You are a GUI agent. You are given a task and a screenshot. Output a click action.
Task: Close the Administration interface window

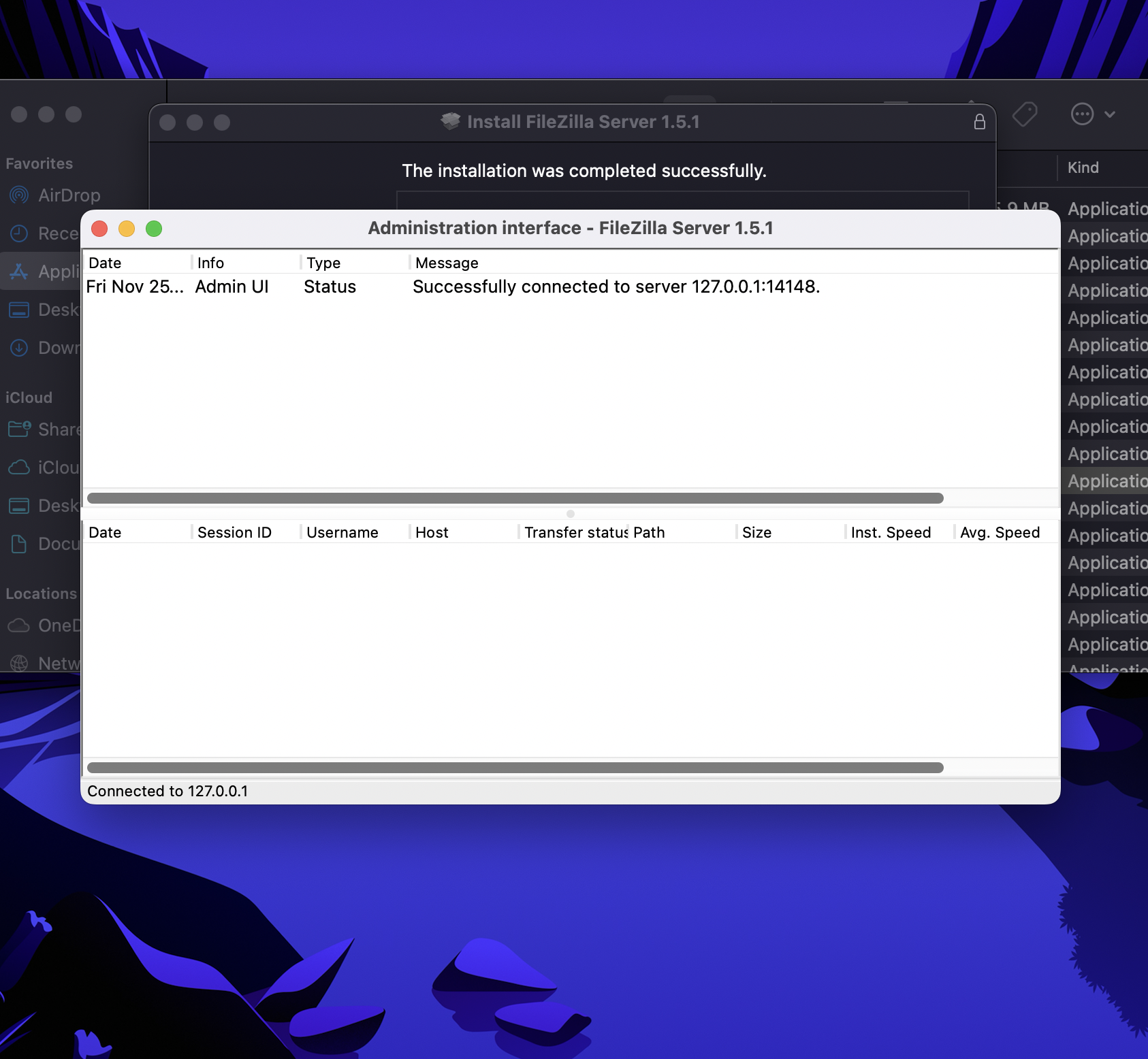[x=99, y=229]
